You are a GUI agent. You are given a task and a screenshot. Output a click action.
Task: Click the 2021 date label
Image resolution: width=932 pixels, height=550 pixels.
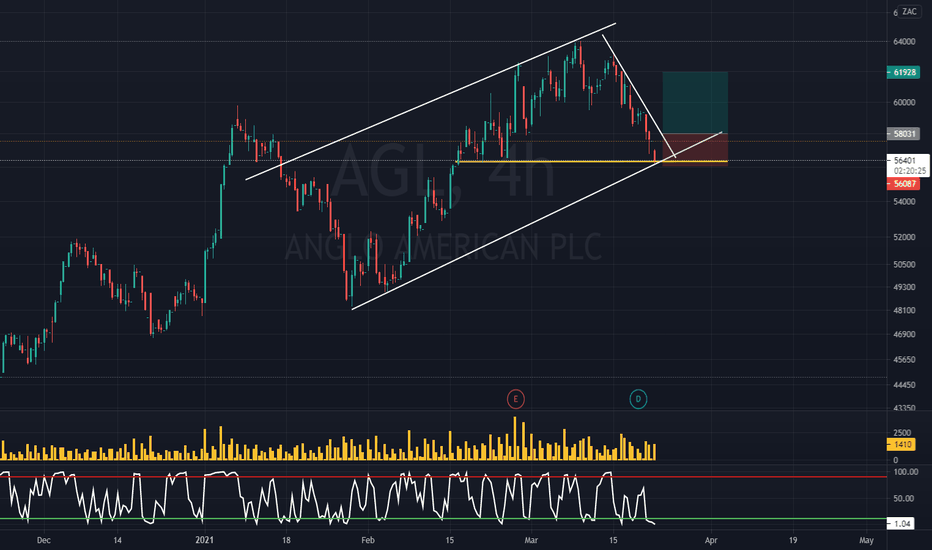click(204, 540)
